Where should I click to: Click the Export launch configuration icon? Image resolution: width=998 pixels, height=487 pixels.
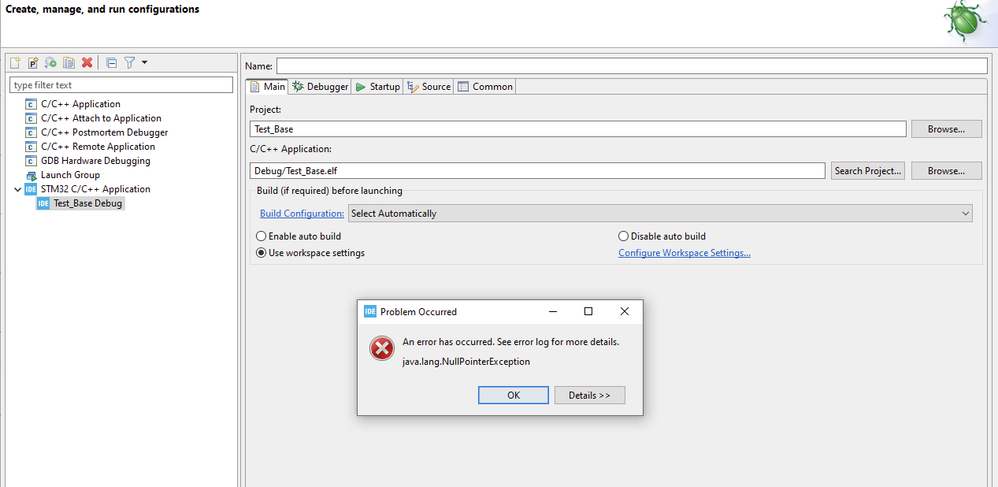coord(51,63)
